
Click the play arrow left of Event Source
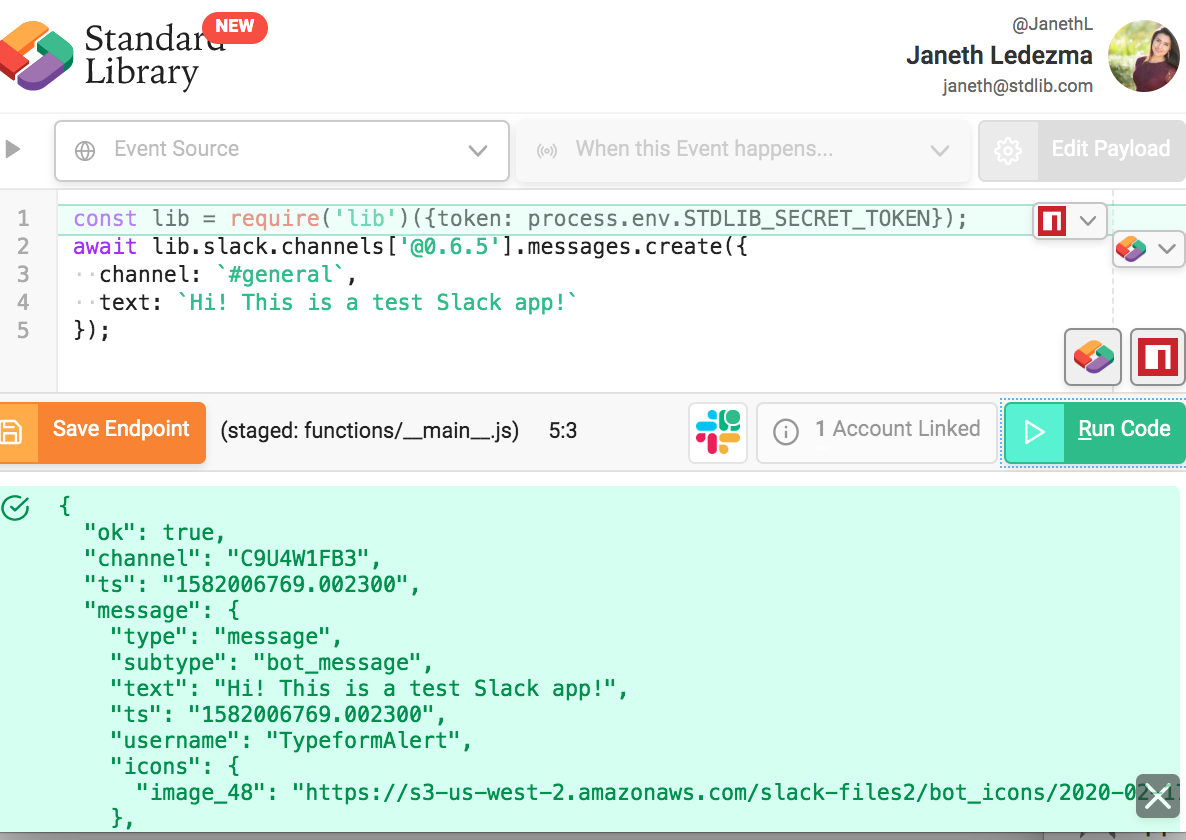(12, 149)
